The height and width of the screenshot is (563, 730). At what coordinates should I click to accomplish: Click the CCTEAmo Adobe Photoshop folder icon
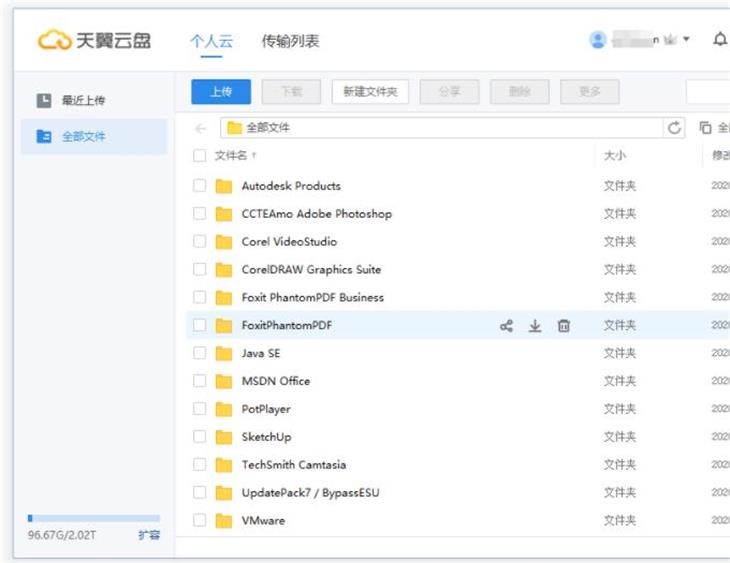(224, 214)
